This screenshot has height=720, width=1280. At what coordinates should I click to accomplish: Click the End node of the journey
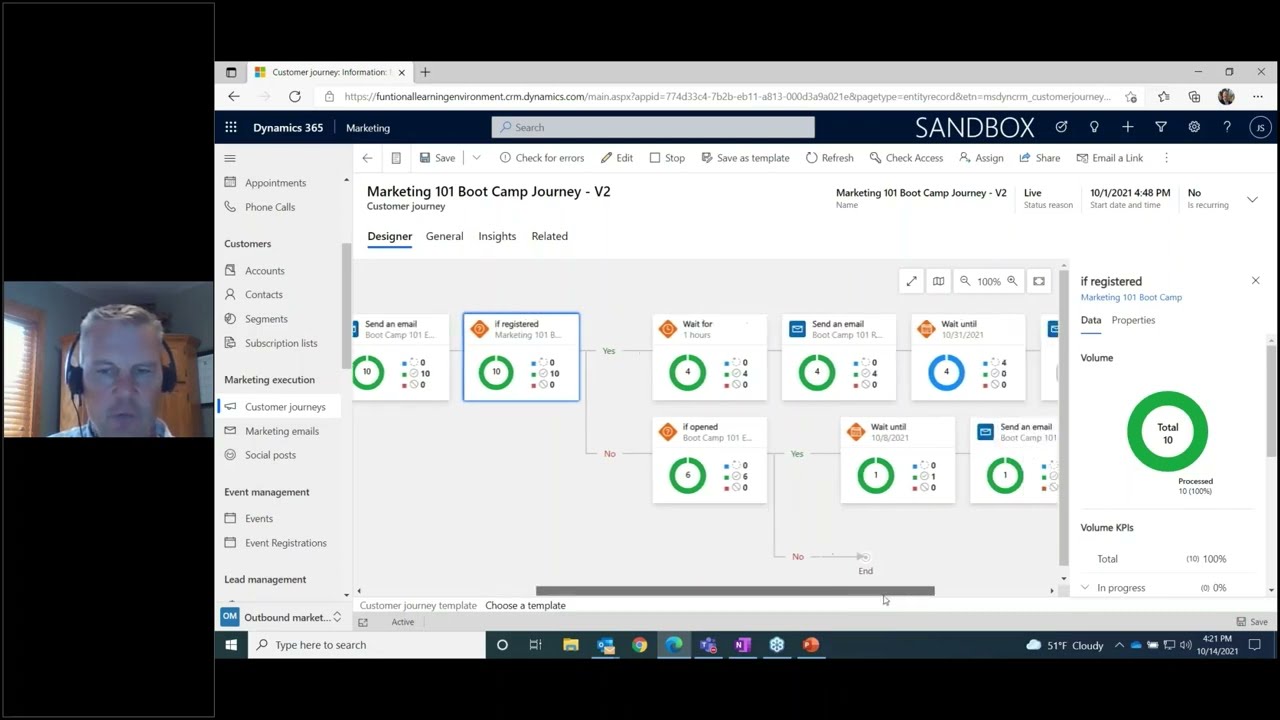(x=864, y=557)
